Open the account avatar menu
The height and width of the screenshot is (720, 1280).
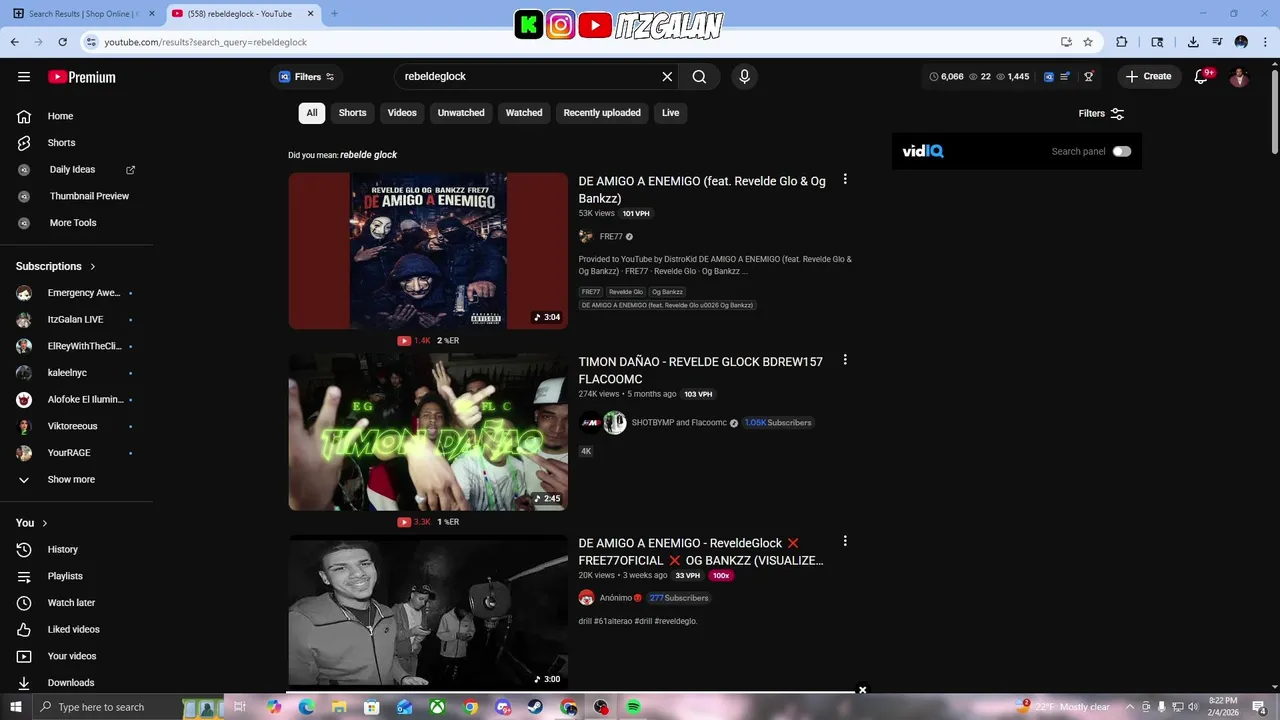[1239, 77]
